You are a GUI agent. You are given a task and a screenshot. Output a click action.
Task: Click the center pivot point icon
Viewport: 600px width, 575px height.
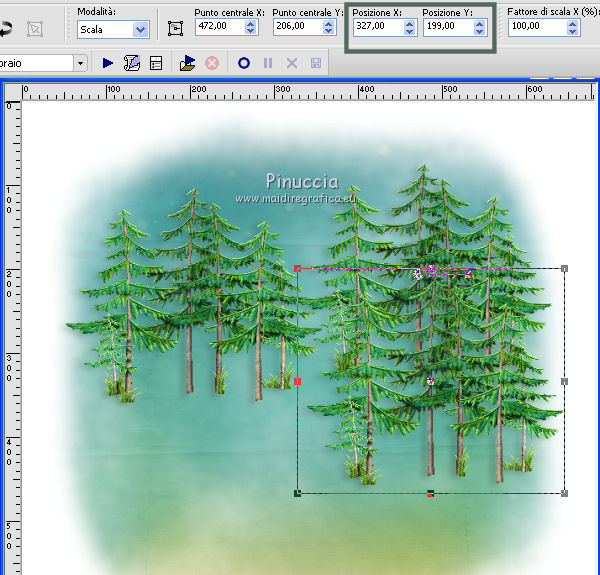(x=176, y=29)
